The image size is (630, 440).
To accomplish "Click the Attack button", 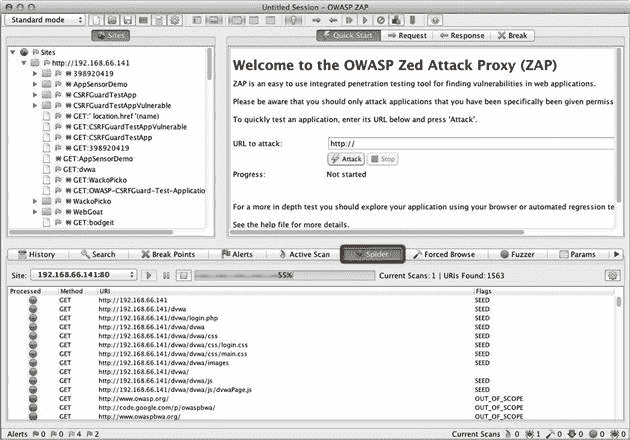I will click(346, 159).
